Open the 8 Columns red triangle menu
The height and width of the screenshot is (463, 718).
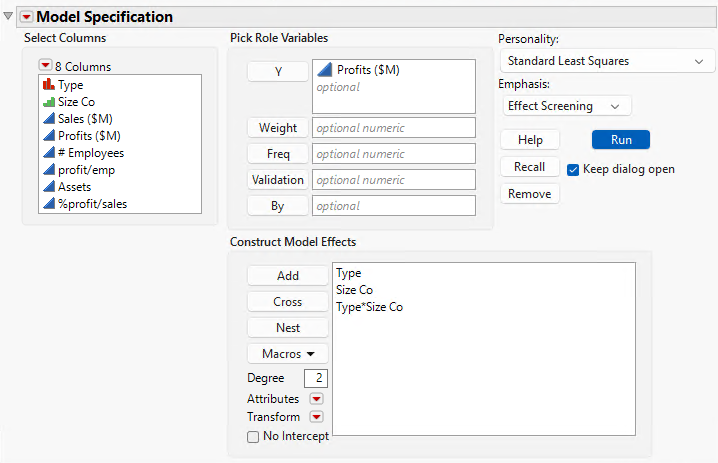(x=45, y=67)
